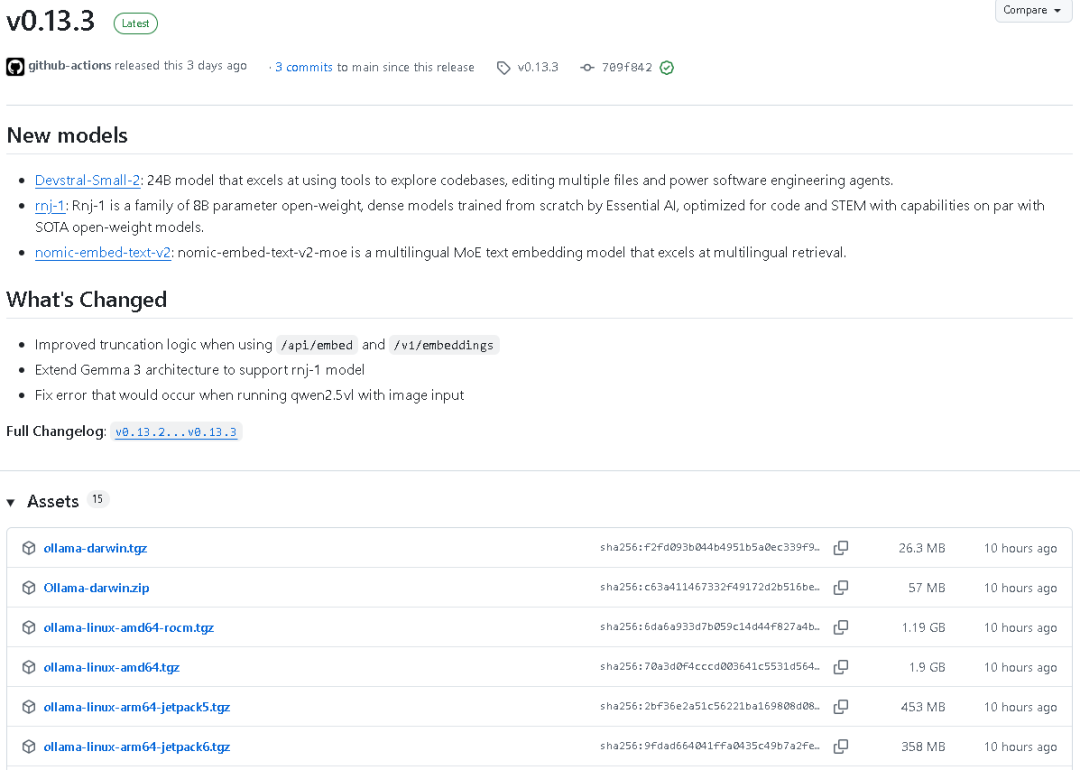Copy hash for ollama-linux-amd64-rocm.tgz
This screenshot has height=770, width=1080.
[x=841, y=628]
